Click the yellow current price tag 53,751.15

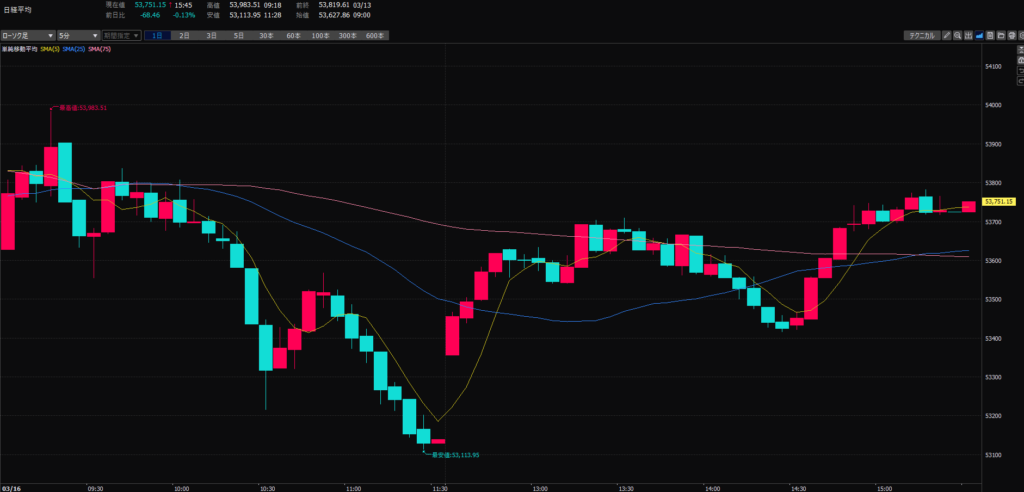1000,201
